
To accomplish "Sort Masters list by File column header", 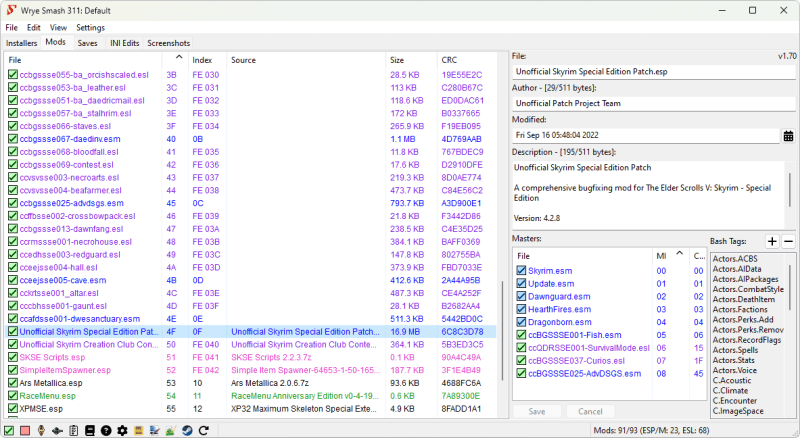I will tap(583, 256).
